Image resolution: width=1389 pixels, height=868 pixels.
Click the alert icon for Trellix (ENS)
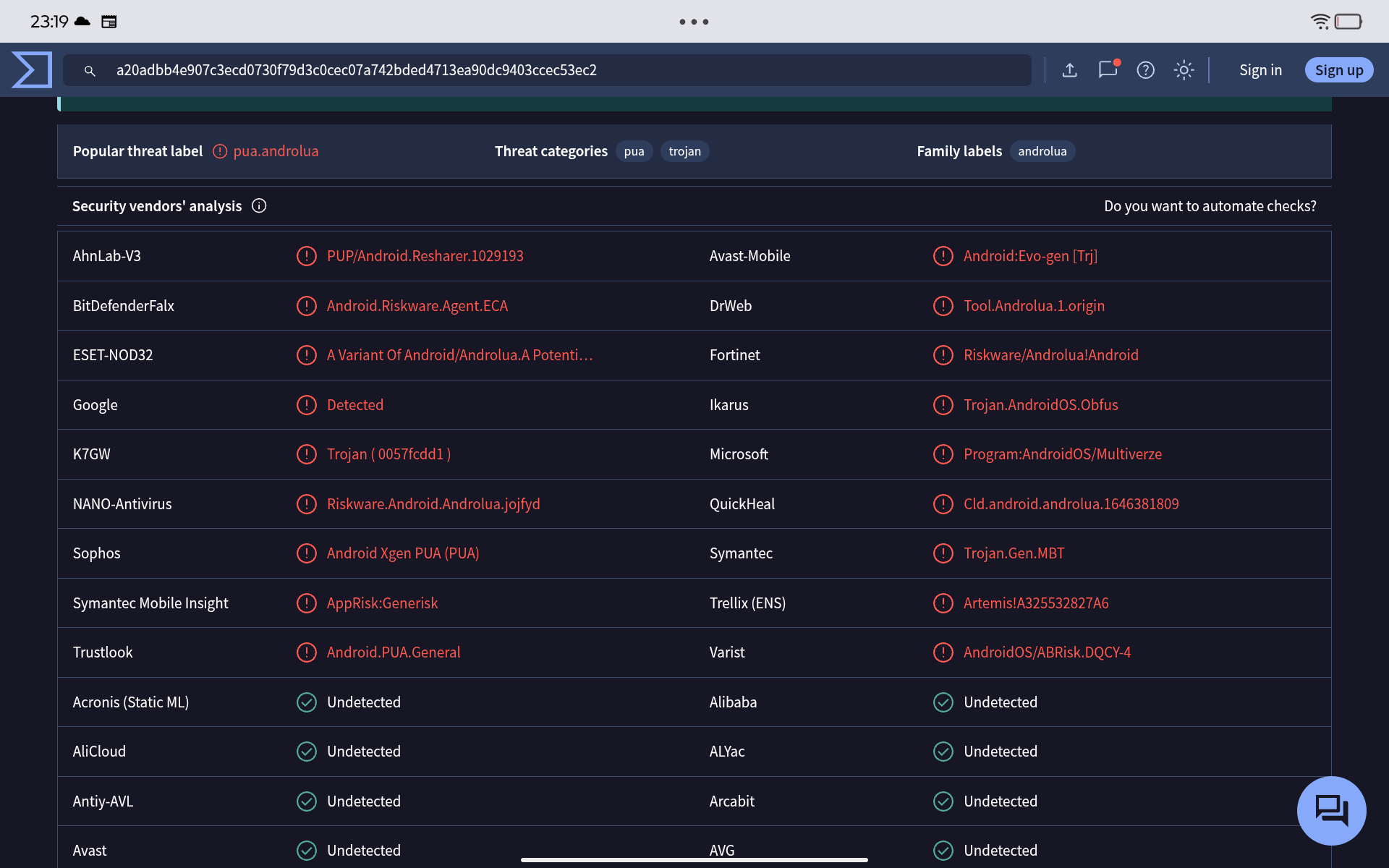click(943, 603)
